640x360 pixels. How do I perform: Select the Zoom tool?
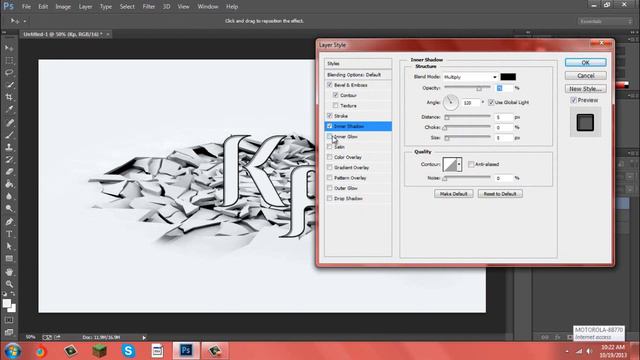9,284
